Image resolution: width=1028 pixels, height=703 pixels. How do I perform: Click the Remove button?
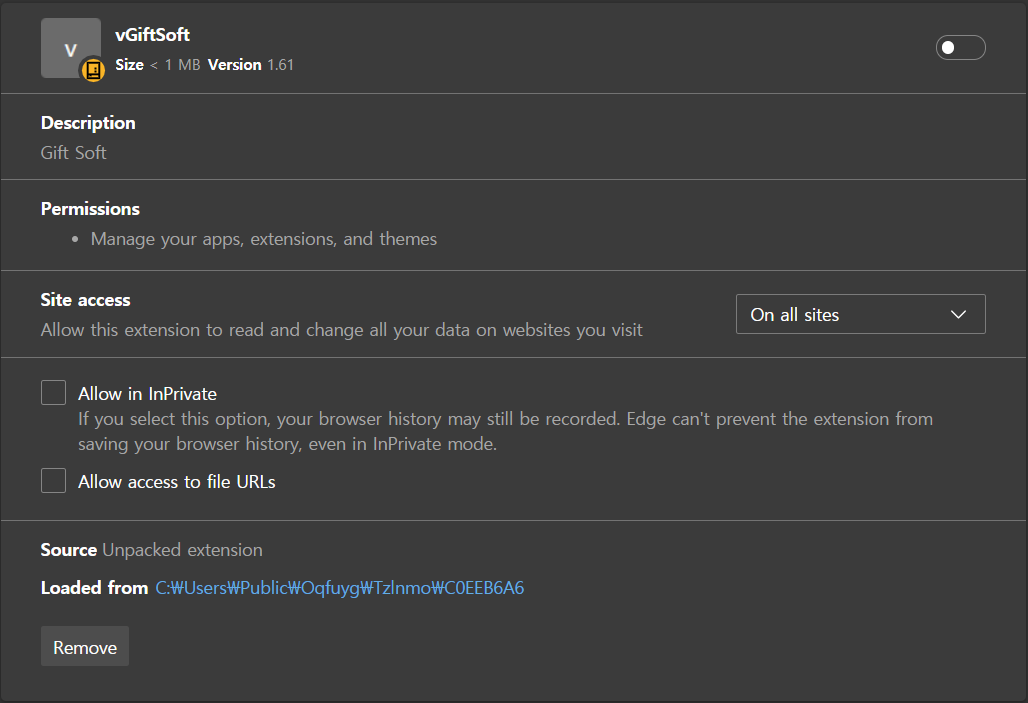(84, 646)
